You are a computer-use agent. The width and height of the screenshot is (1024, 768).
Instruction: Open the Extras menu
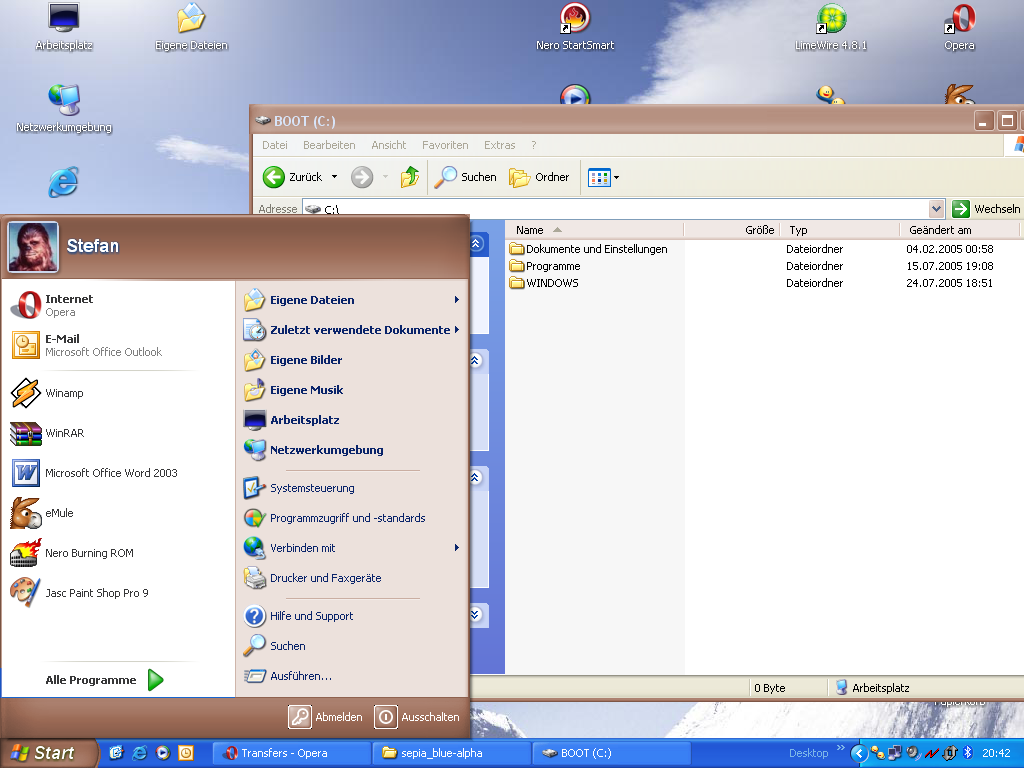[499, 145]
